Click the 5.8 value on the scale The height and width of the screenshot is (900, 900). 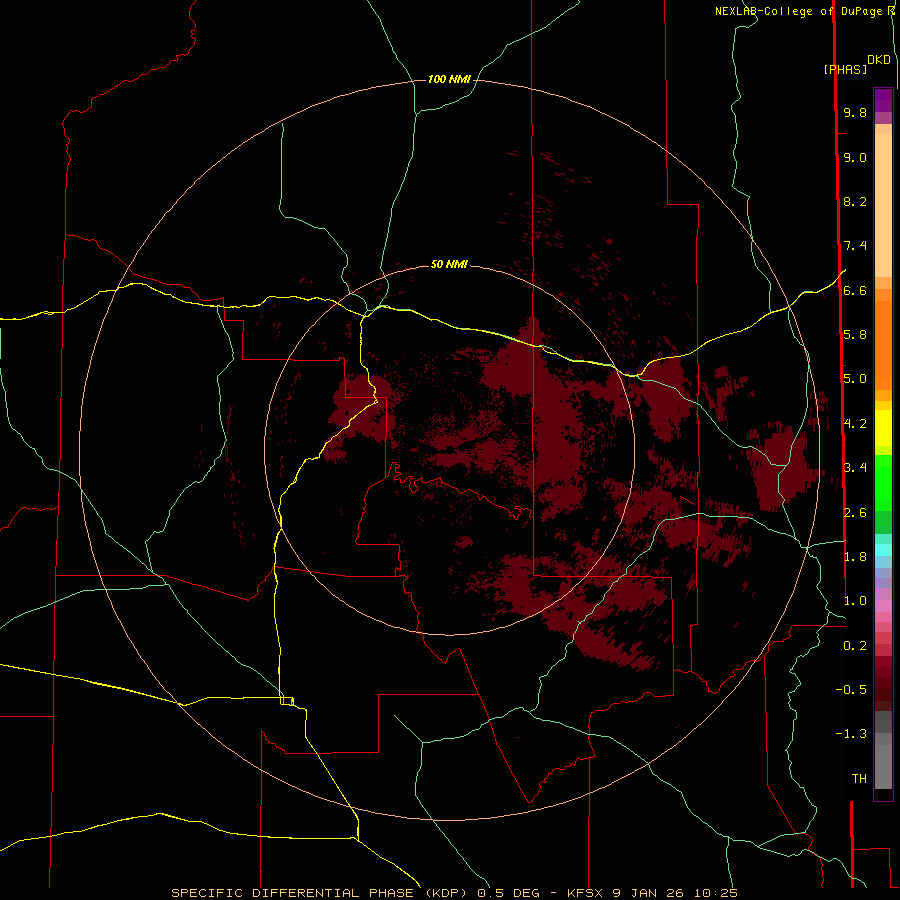[x=855, y=334]
